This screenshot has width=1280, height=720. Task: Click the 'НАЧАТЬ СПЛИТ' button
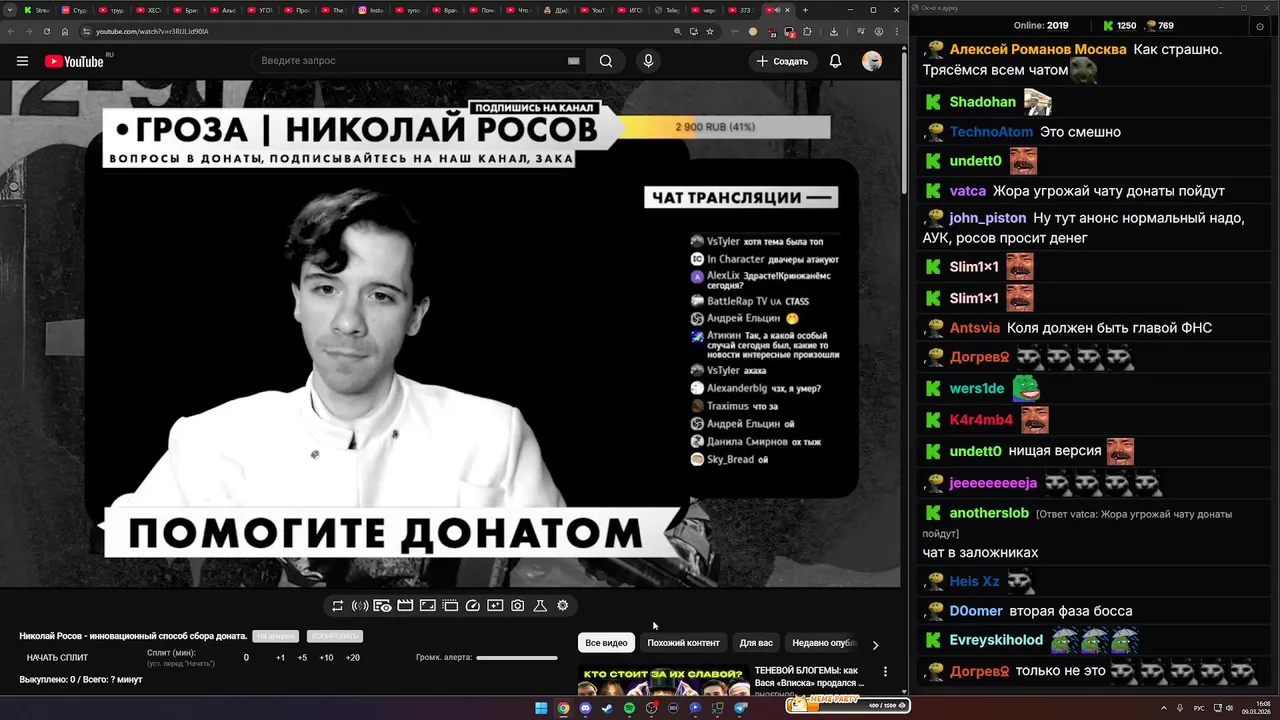click(x=57, y=658)
